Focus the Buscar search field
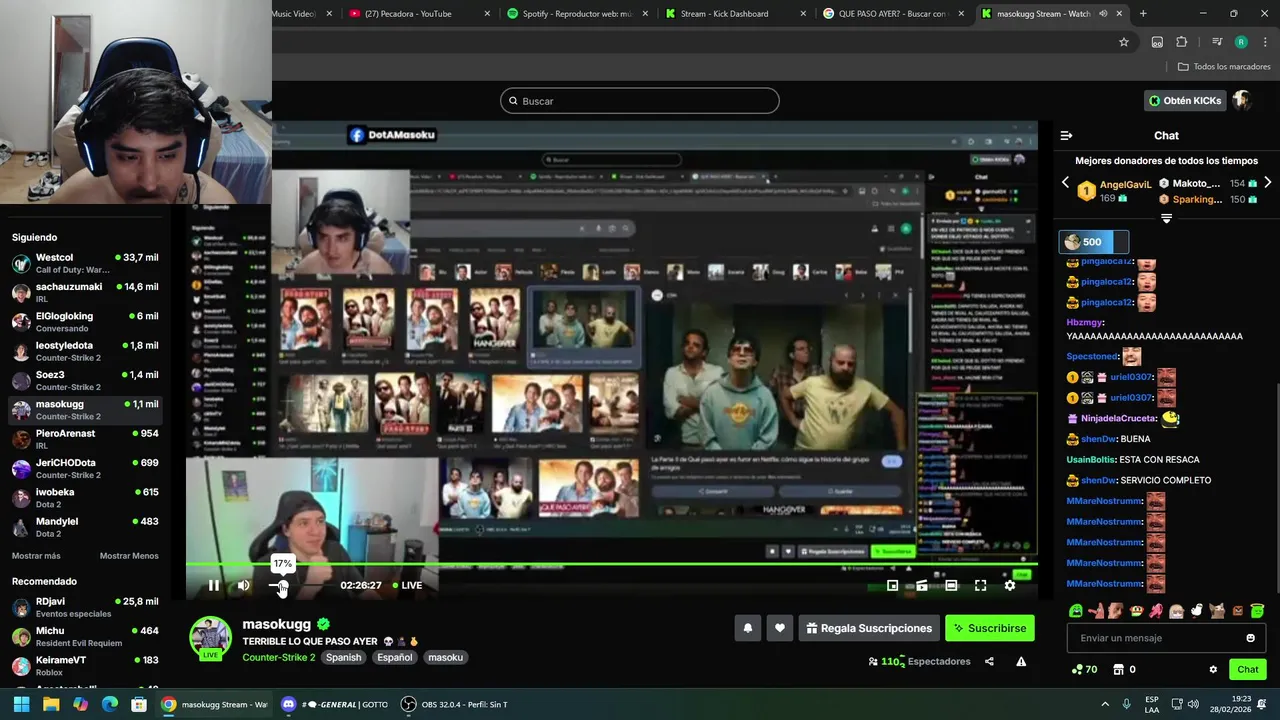 [x=640, y=101]
